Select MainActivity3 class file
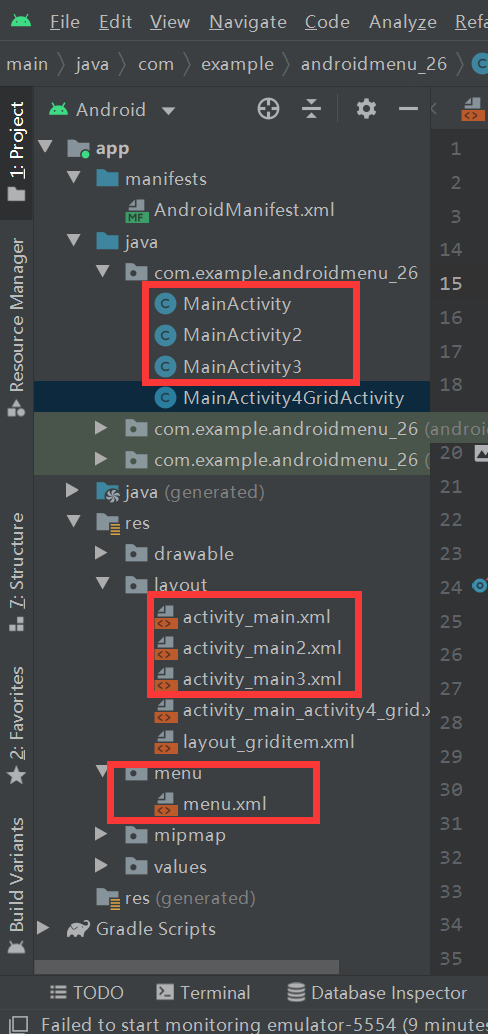Viewport: 488px width, 1034px height. 242,366
